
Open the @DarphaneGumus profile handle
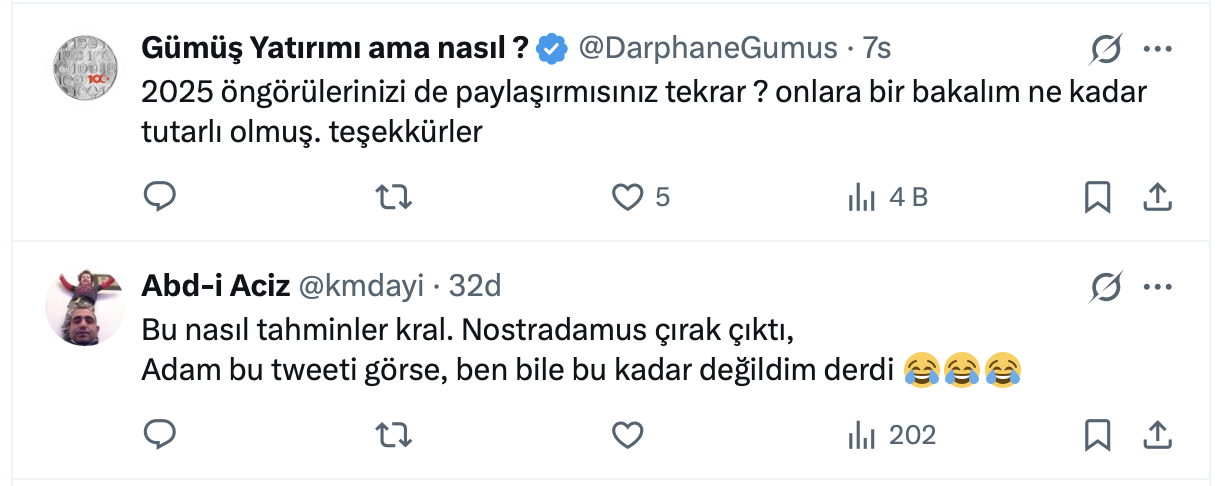[709, 47]
